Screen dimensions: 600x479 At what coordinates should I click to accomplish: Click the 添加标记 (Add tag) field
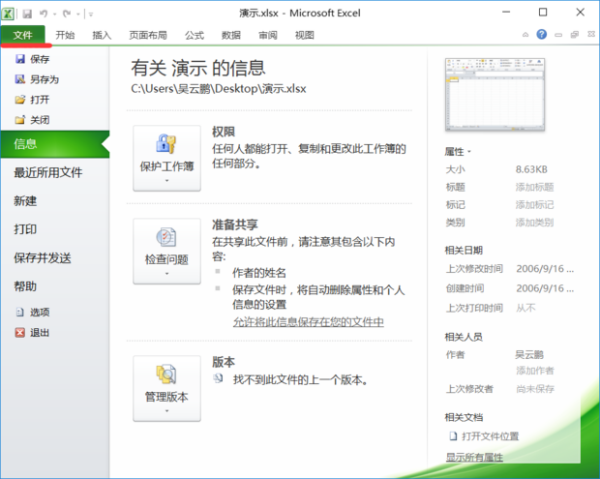tap(535, 205)
